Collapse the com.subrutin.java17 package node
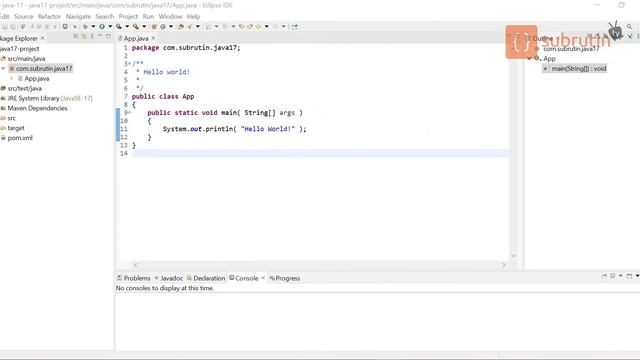Image resolution: width=640 pixels, height=360 pixels. tap(3, 68)
